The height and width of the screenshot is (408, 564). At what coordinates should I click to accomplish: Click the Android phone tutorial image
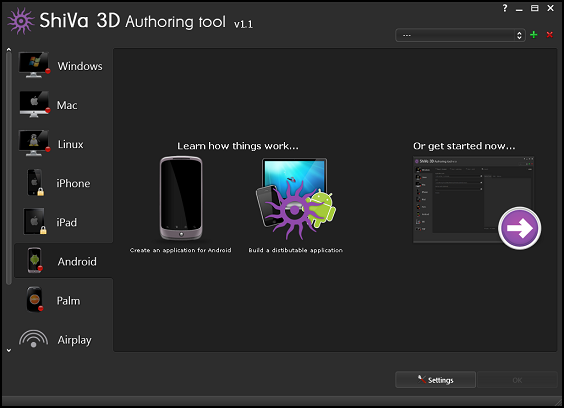[x=181, y=198]
